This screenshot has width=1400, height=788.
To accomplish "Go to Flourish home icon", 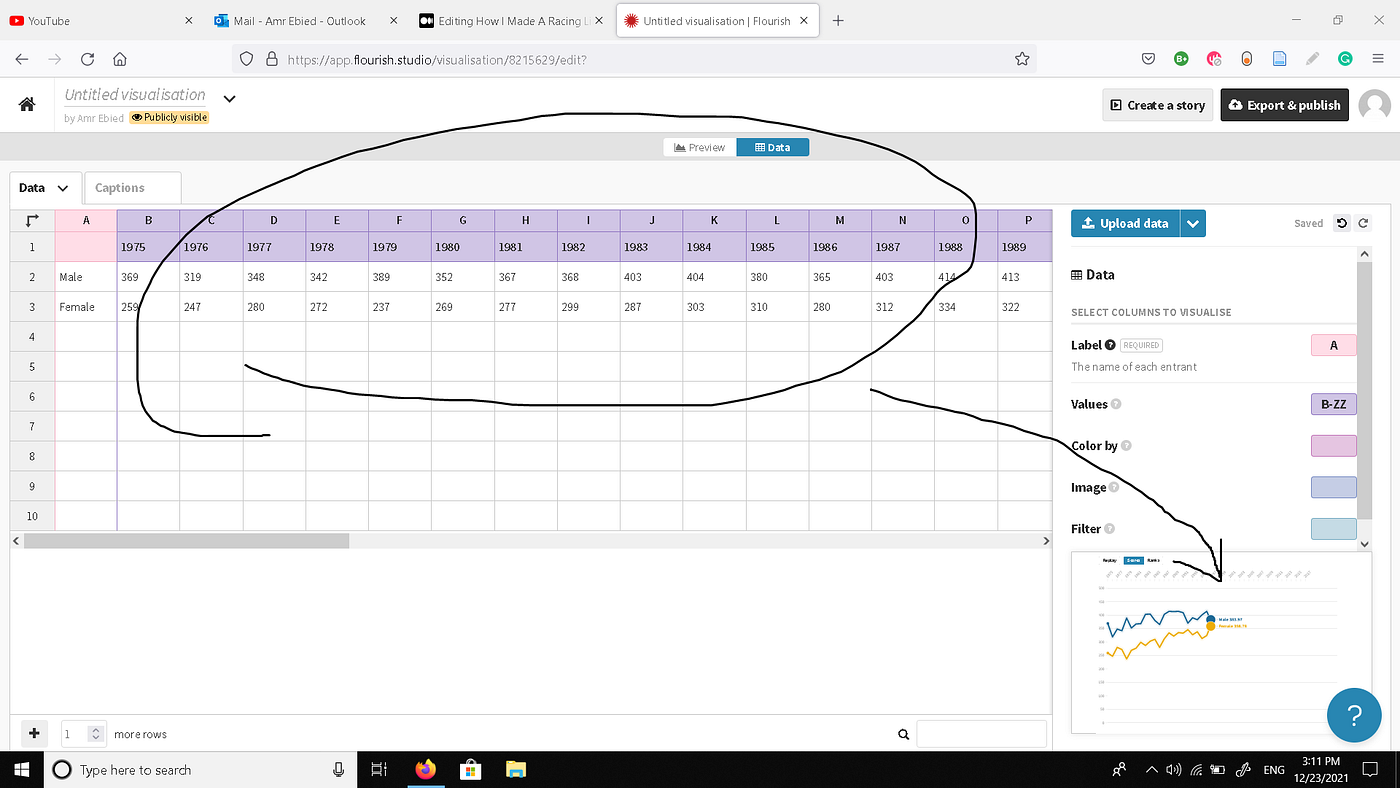I will tap(27, 104).
